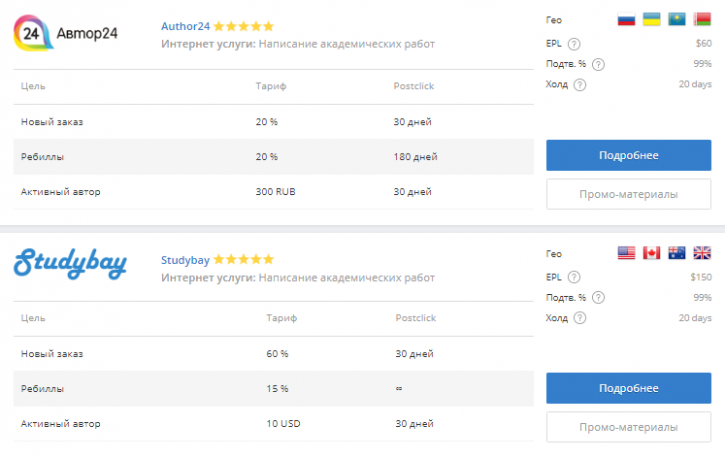
Task: Open Промо-материалы for Studybay
Action: click(x=628, y=427)
